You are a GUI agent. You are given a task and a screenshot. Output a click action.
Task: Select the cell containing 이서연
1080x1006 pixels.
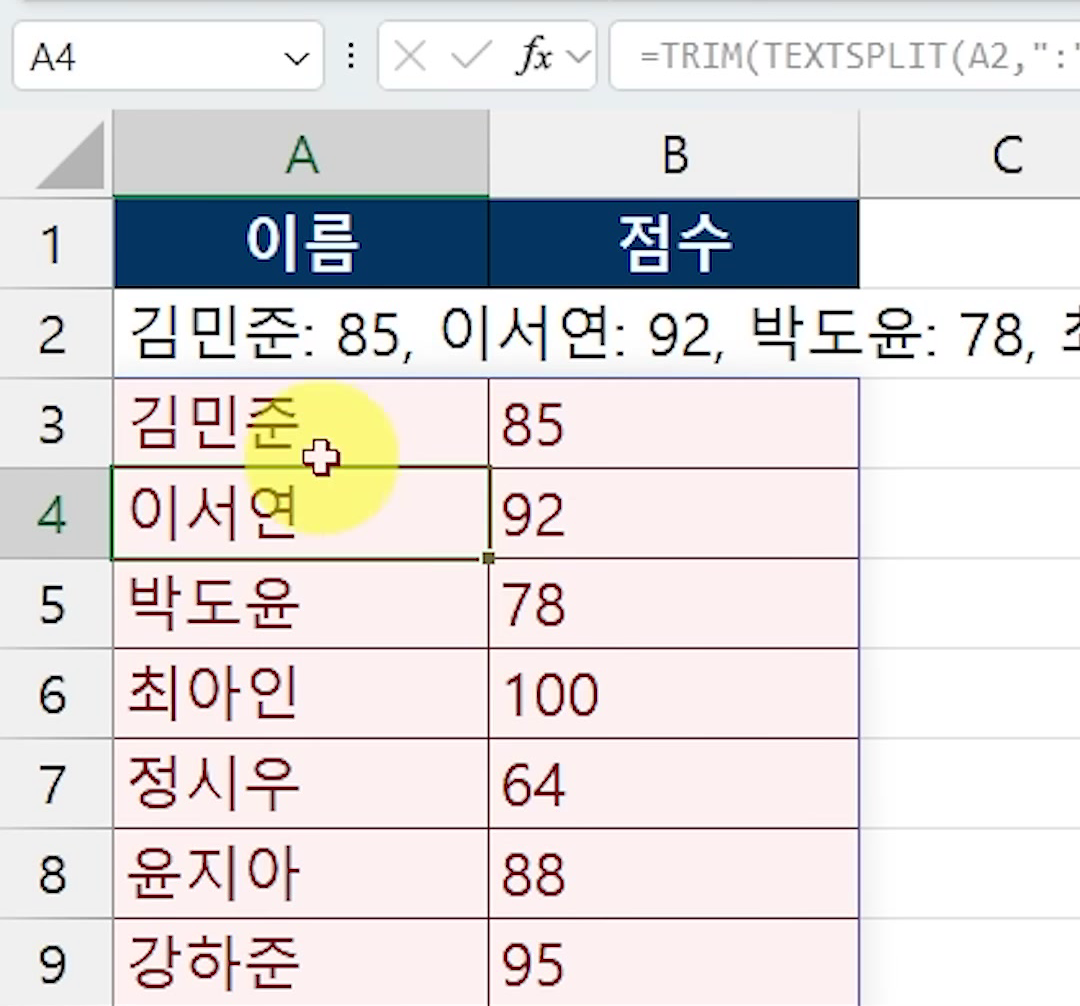[301, 514]
